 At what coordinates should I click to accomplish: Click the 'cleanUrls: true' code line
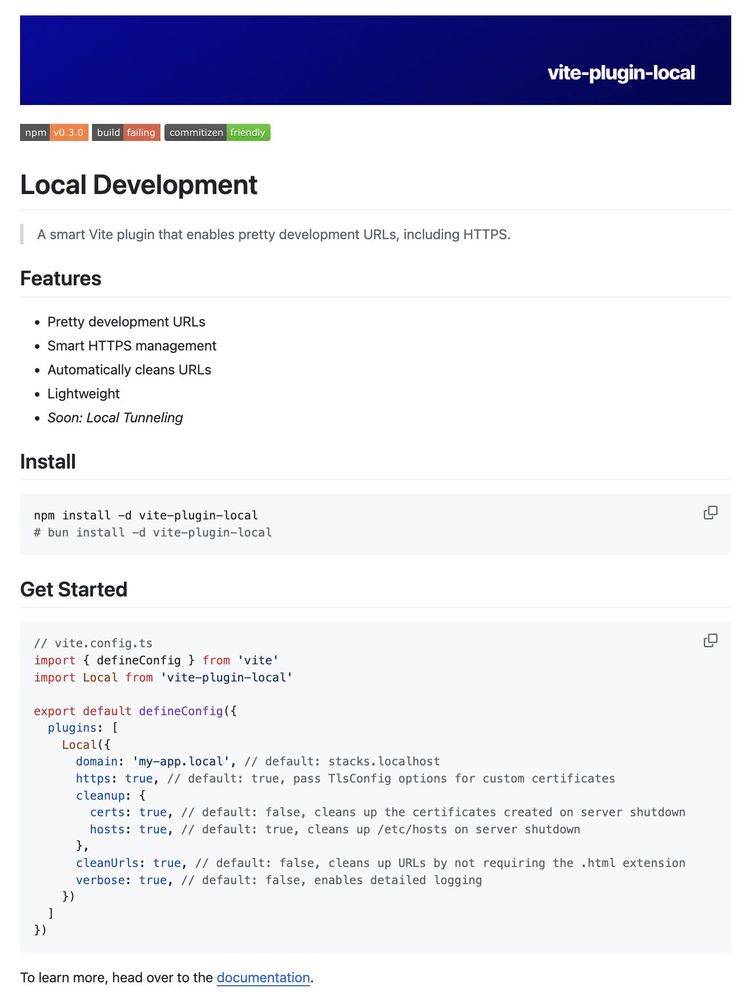coord(381,863)
